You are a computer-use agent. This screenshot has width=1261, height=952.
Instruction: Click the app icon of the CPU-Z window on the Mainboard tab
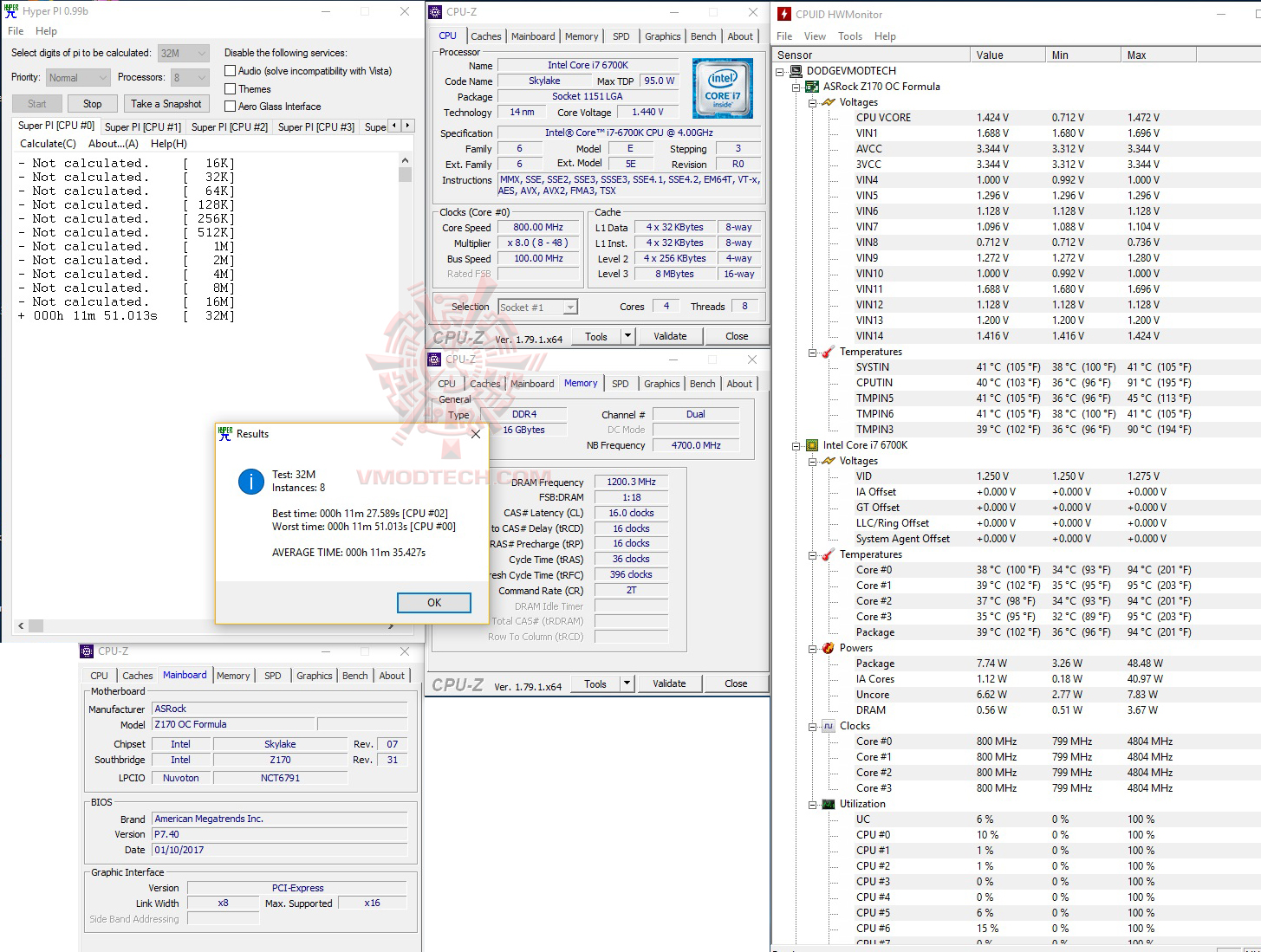point(87,651)
